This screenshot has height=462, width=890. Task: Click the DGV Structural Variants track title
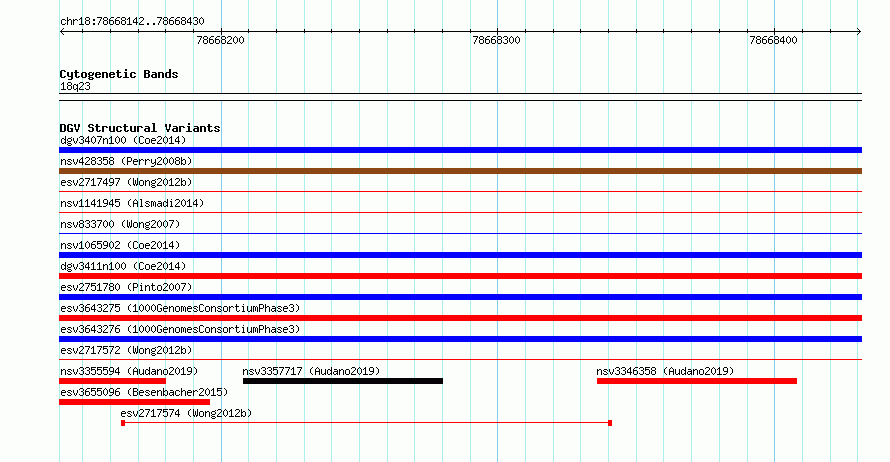[140, 128]
